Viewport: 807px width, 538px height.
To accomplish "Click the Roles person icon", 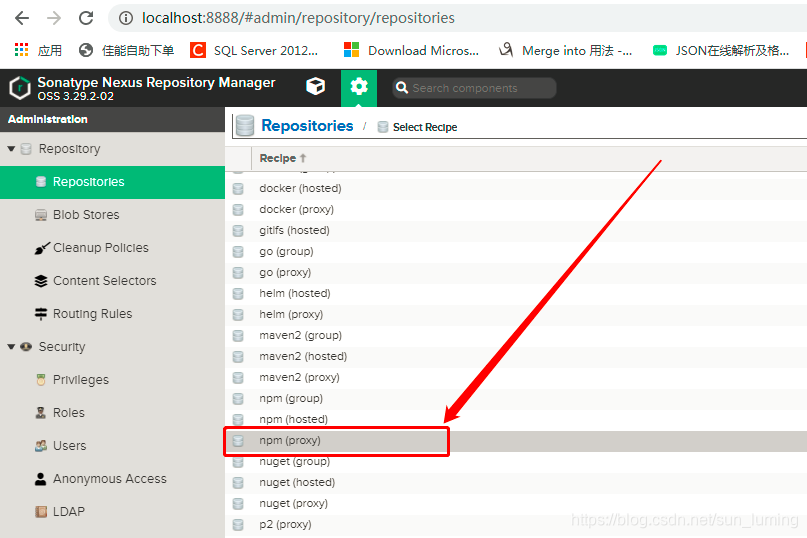I will [x=41, y=412].
